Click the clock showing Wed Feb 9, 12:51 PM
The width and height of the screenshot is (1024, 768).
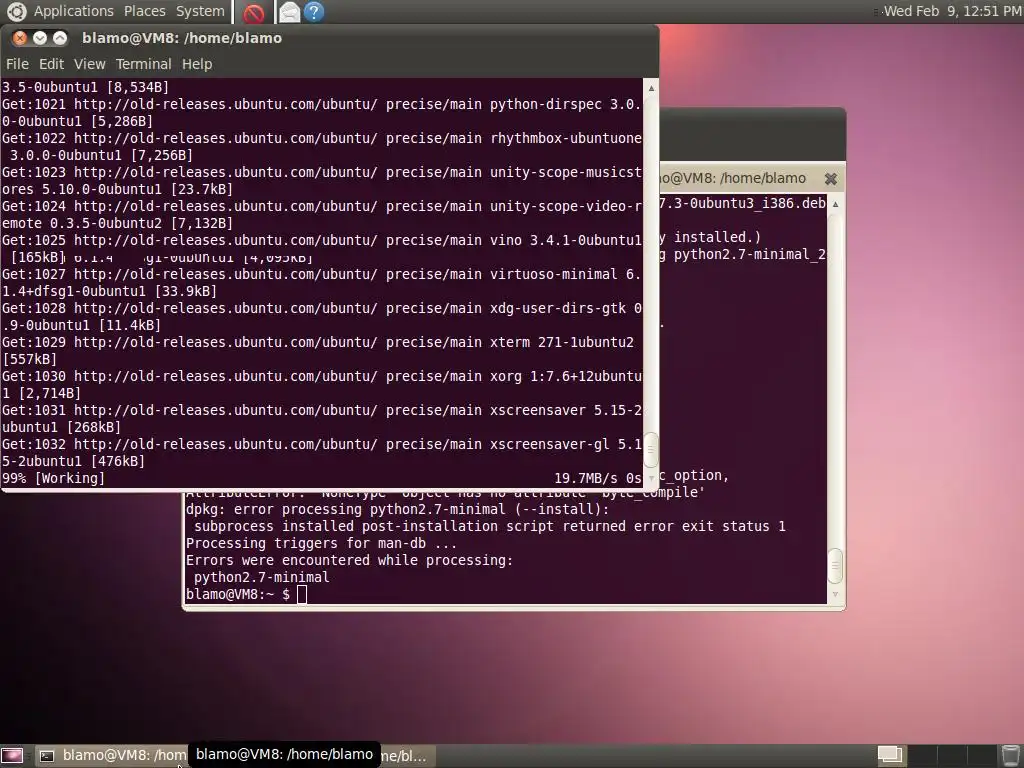pos(952,11)
